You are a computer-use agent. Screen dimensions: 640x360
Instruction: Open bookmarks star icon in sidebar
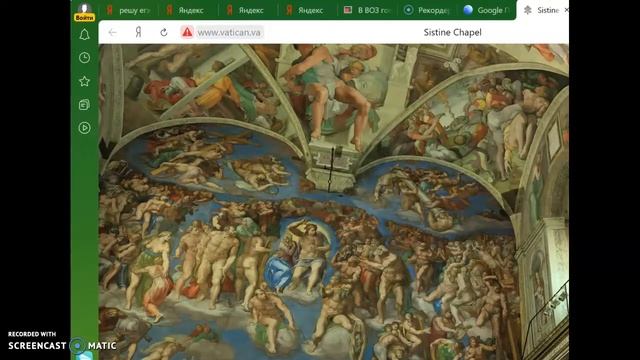[84, 81]
